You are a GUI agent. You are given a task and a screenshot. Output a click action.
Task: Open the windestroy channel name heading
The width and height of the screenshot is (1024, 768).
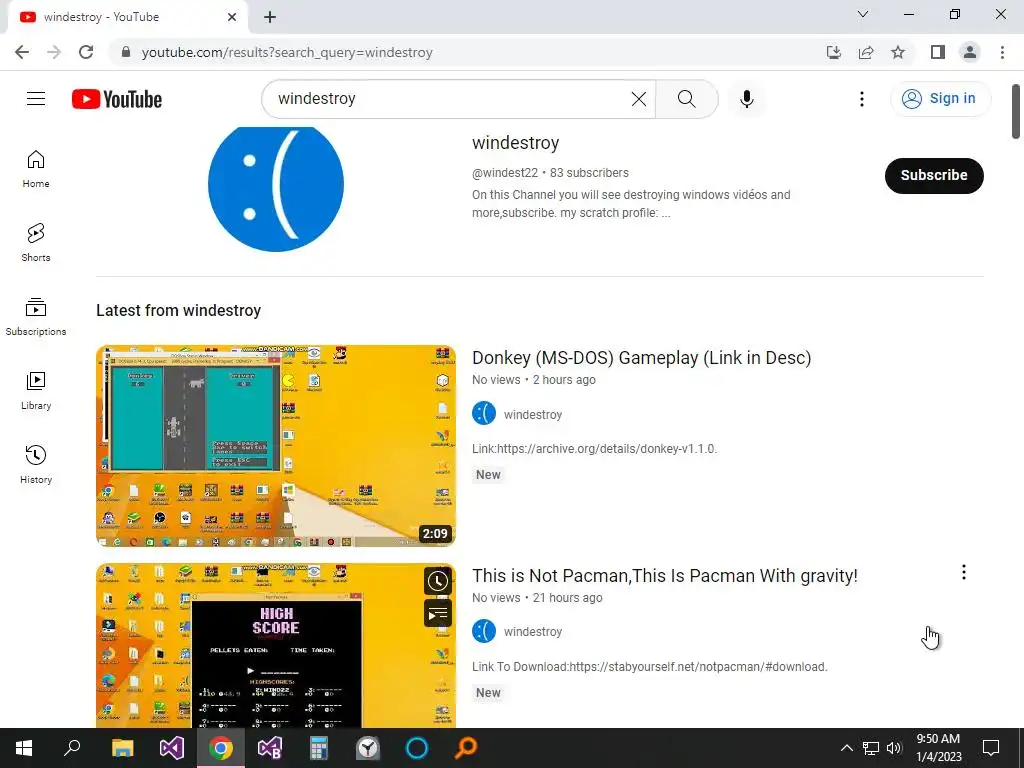coord(515,143)
